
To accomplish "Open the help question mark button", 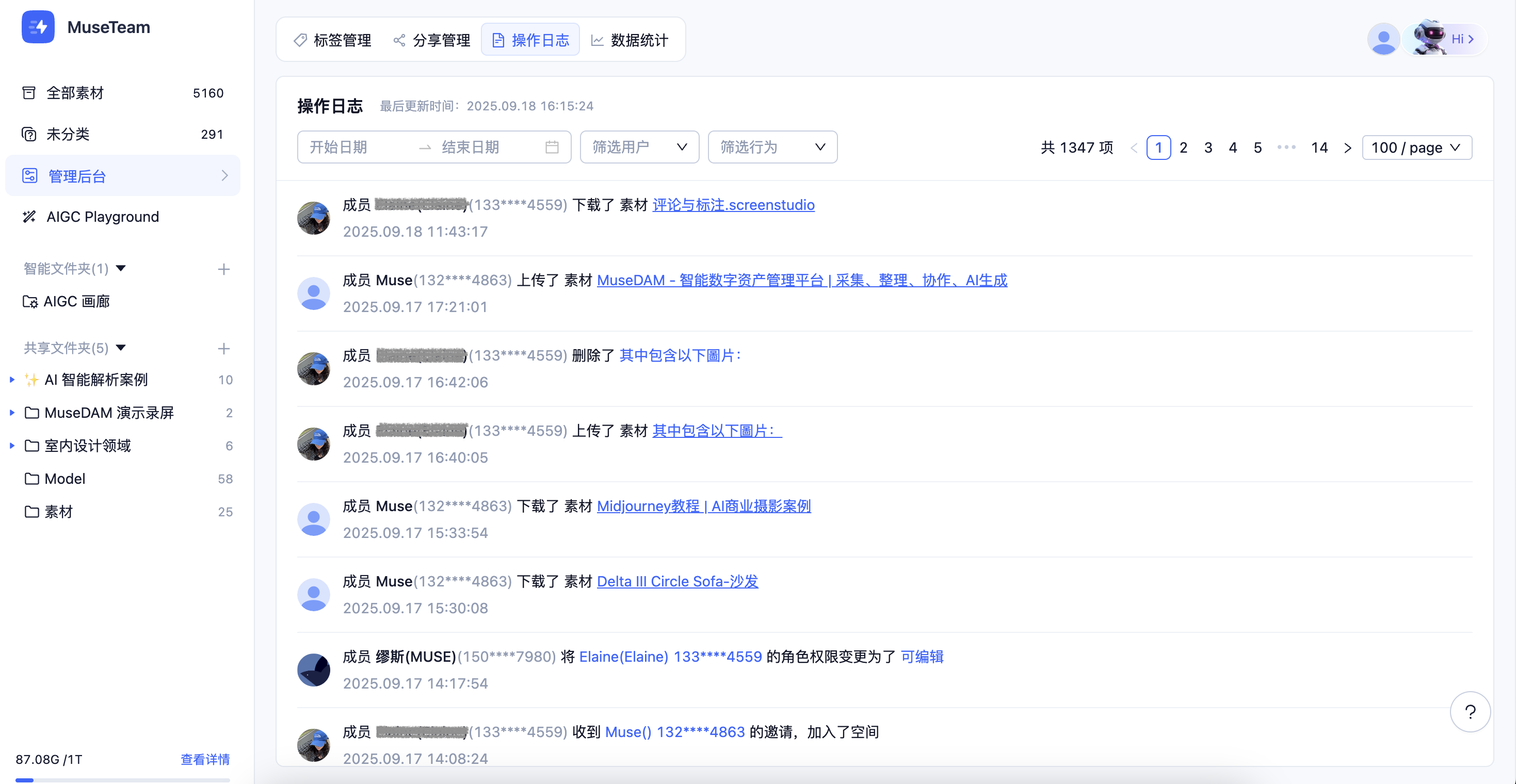I will [x=1470, y=712].
